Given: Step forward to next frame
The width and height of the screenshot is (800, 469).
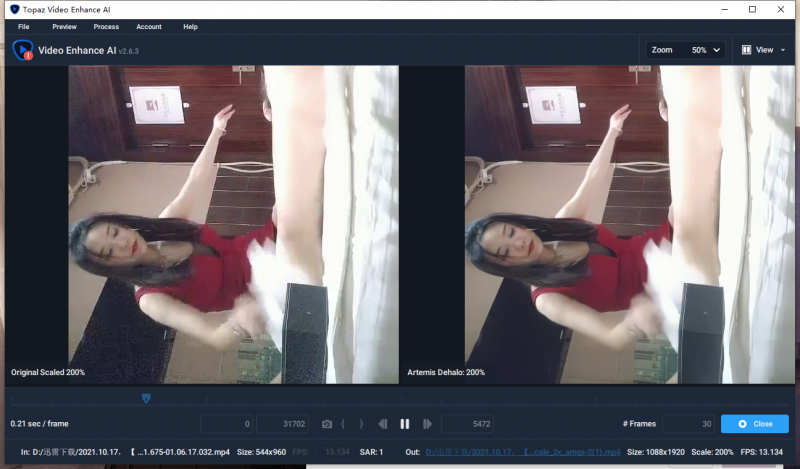Looking at the screenshot, I should (427, 424).
